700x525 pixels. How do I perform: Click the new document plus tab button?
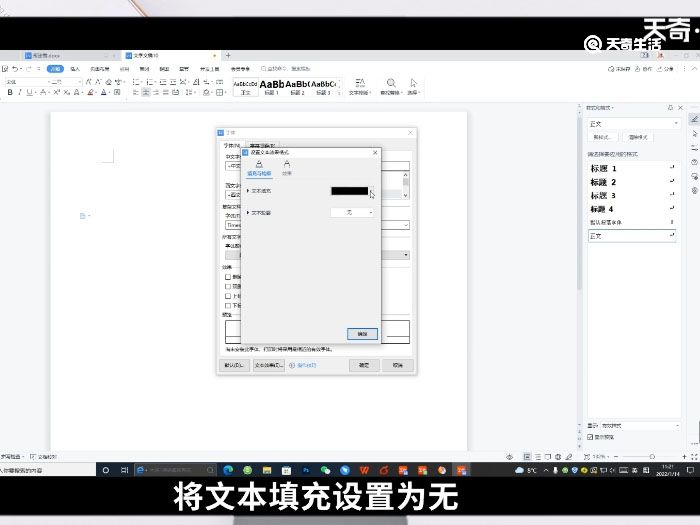228,55
